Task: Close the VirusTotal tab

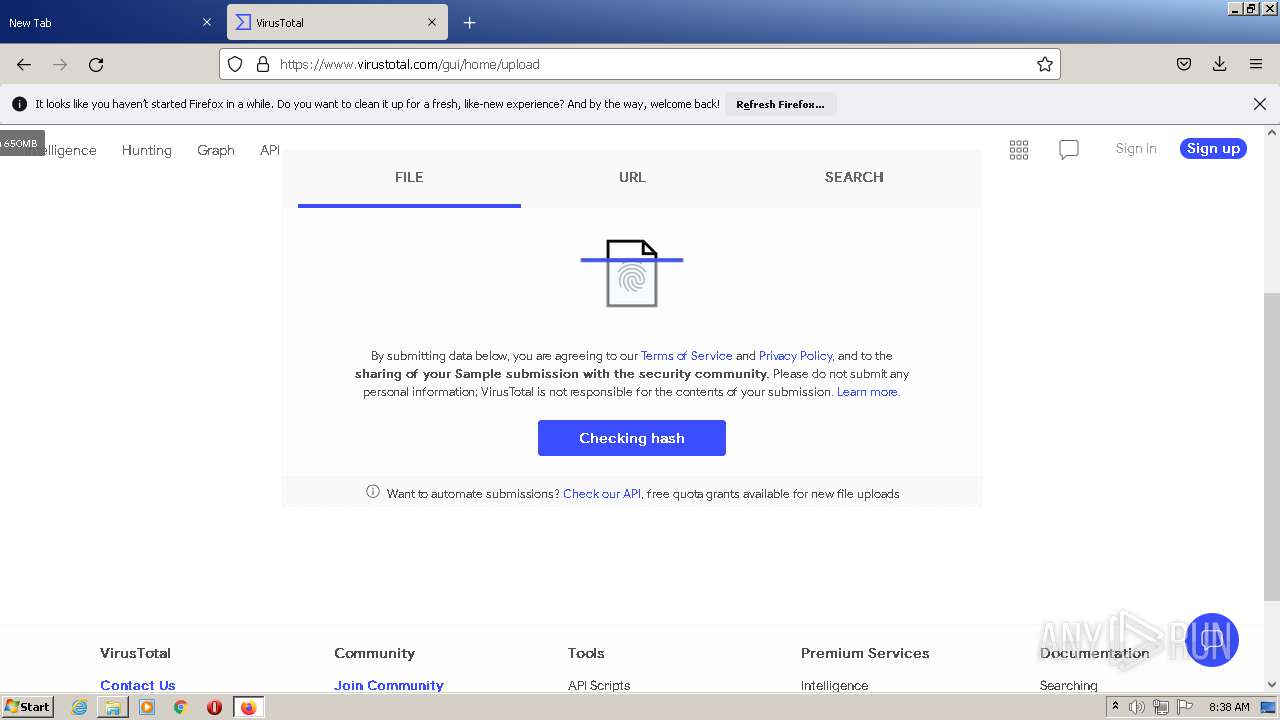Action: coord(432,22)
